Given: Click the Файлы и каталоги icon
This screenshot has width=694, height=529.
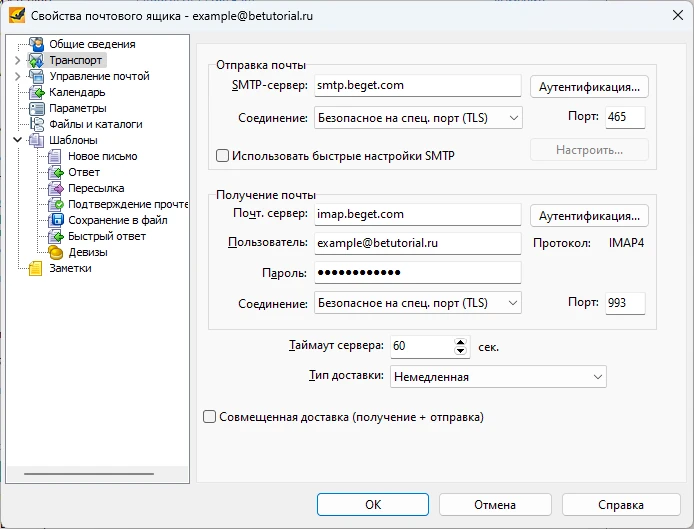Looking at the screenshot, I should click(x=36, y=124).
